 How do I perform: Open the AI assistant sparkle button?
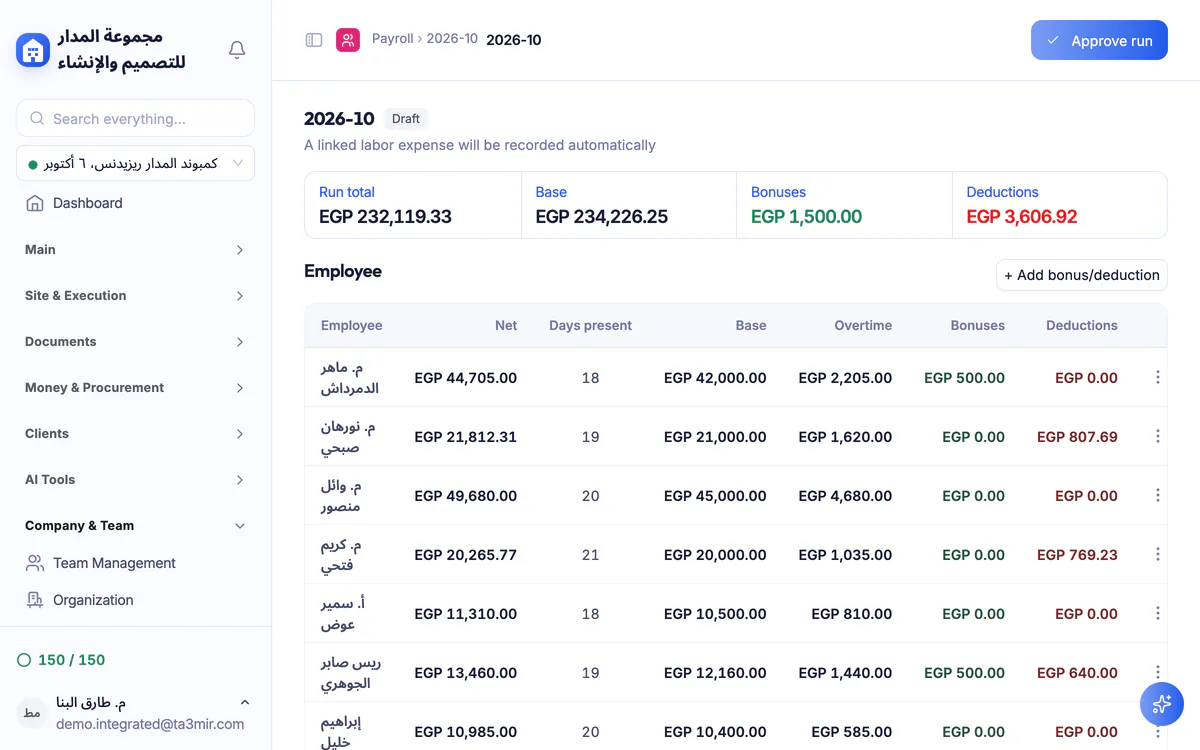[1162, 704]
